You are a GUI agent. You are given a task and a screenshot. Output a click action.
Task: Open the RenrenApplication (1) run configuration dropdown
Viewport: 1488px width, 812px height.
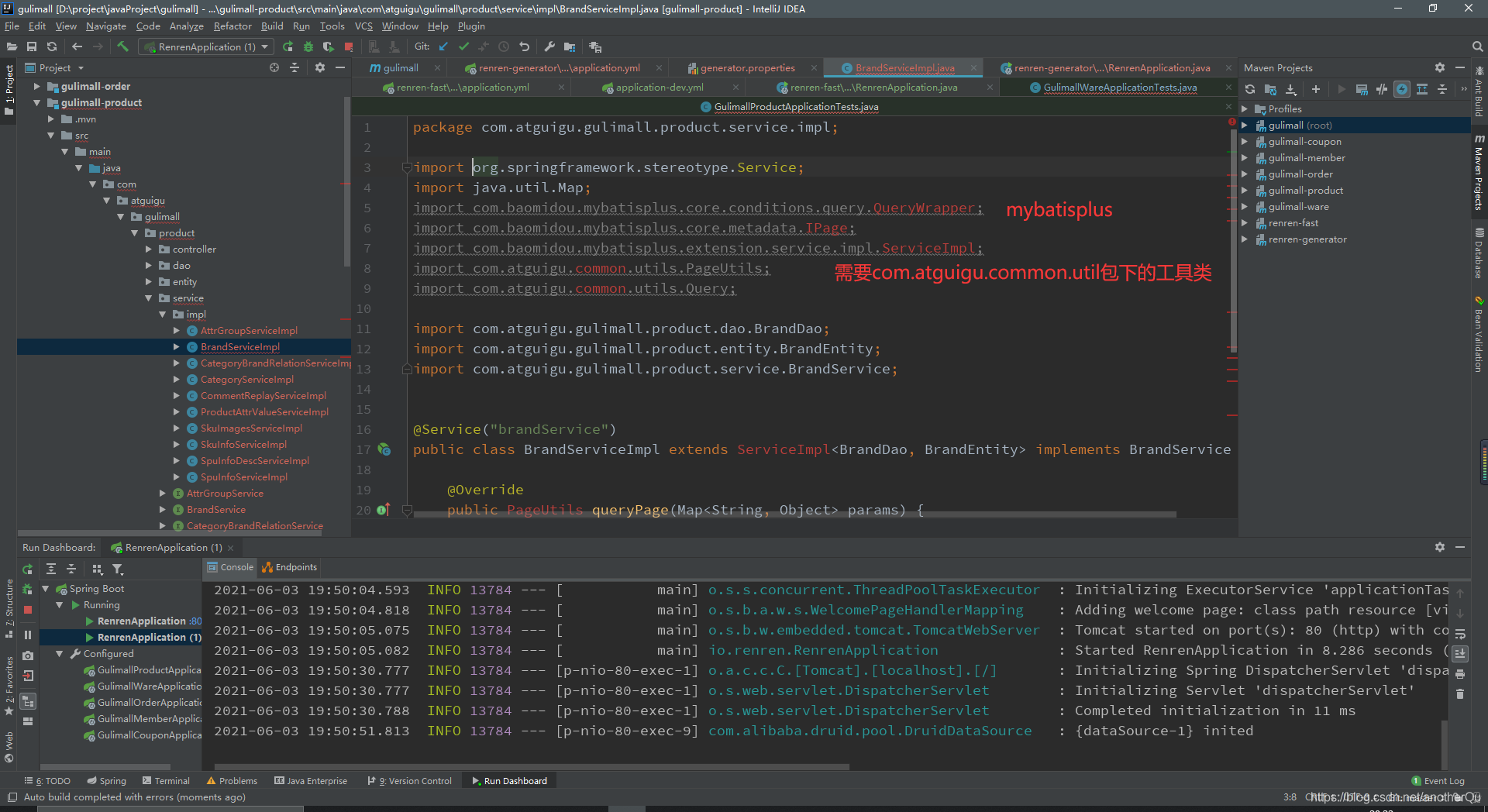click(205, 46)
